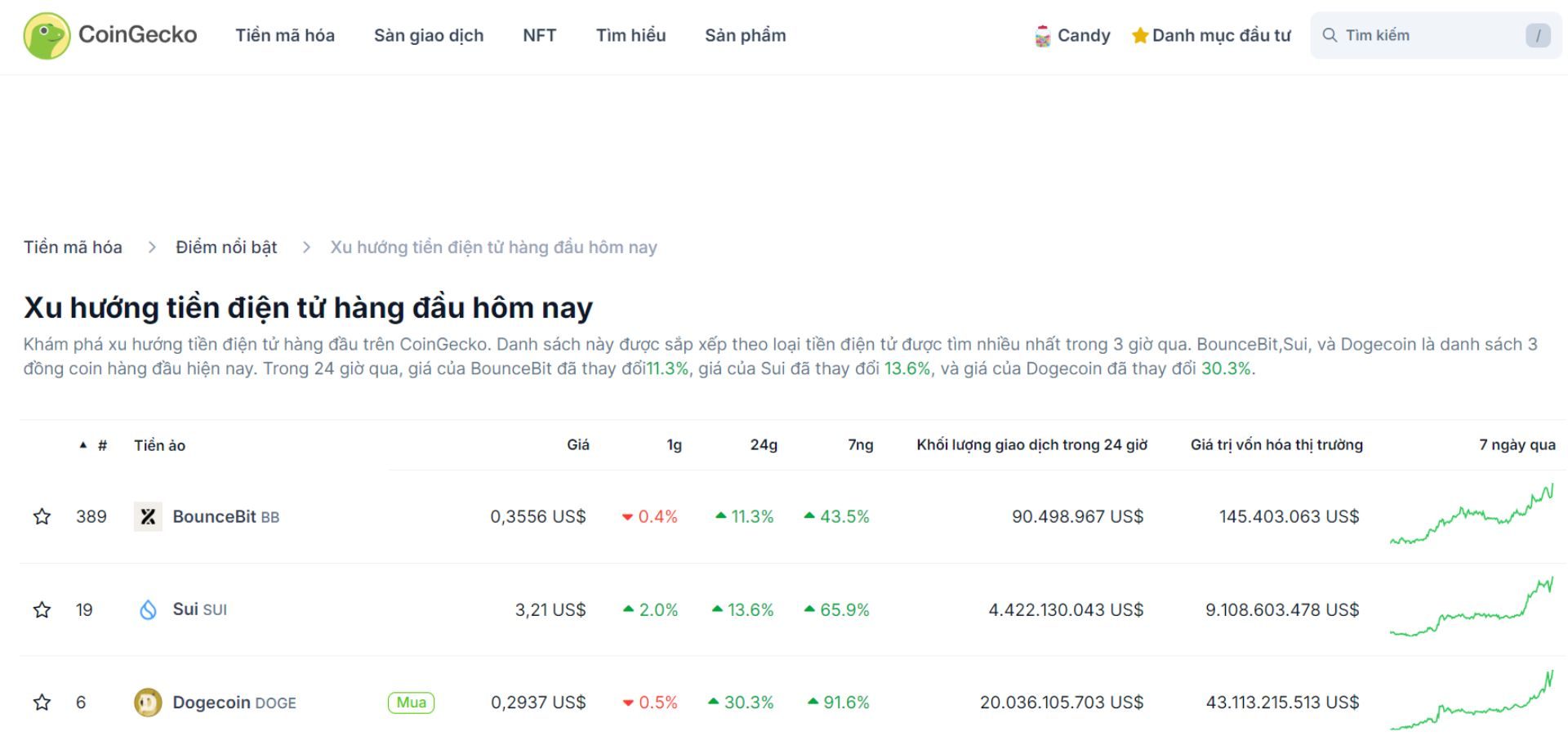Viewport: 1568px width, 745px height.
Task: Click the Mua button next to Dogecoin
Action: coord(411,702)
